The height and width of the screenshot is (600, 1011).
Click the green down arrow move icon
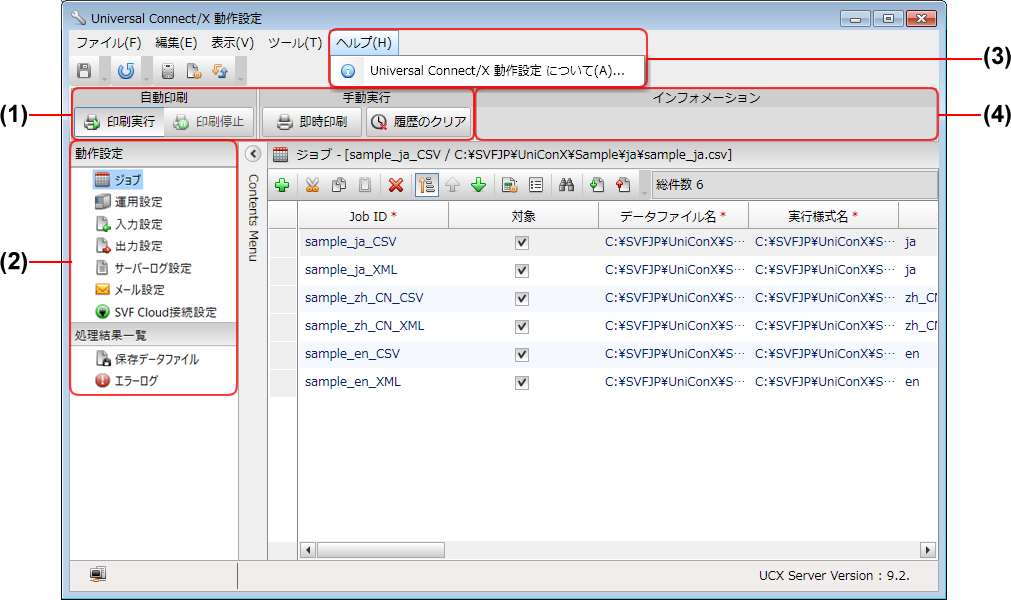(478, 185)
